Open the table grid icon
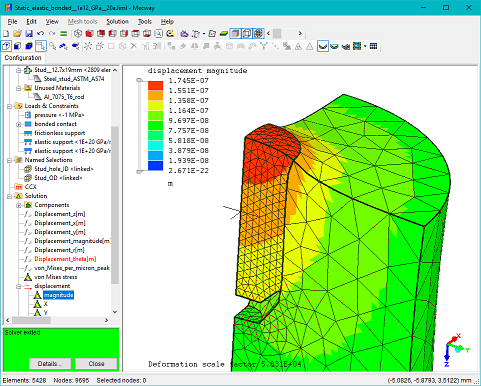The width and height of the screenshot is (481, 386). click(373, 46)
